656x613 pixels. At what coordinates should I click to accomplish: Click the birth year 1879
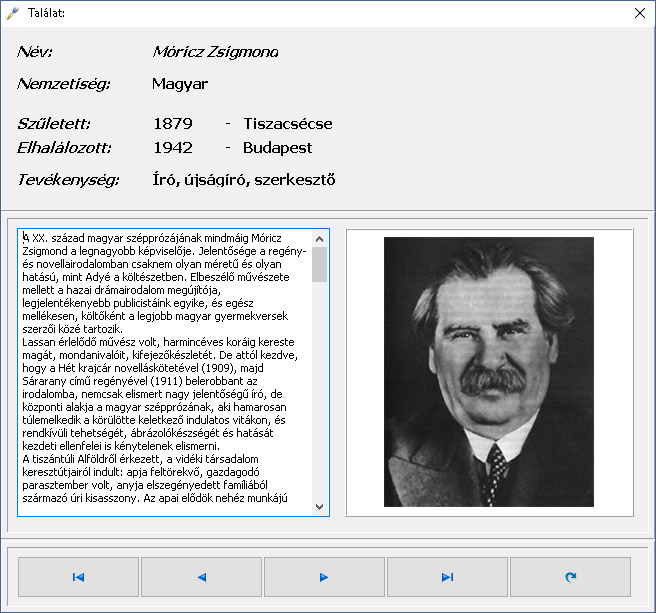(x=173, y=124)
